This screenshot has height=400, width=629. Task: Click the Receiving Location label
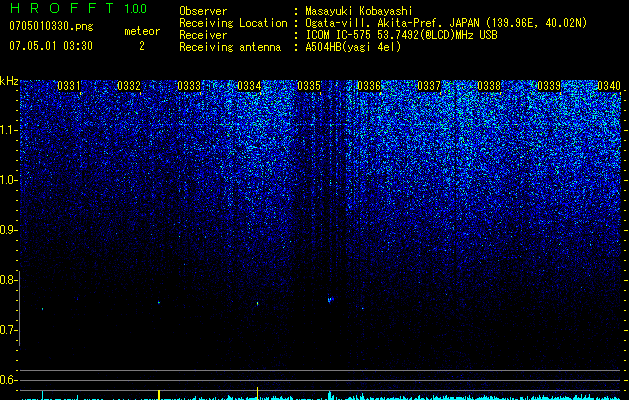tap(233, 23)
